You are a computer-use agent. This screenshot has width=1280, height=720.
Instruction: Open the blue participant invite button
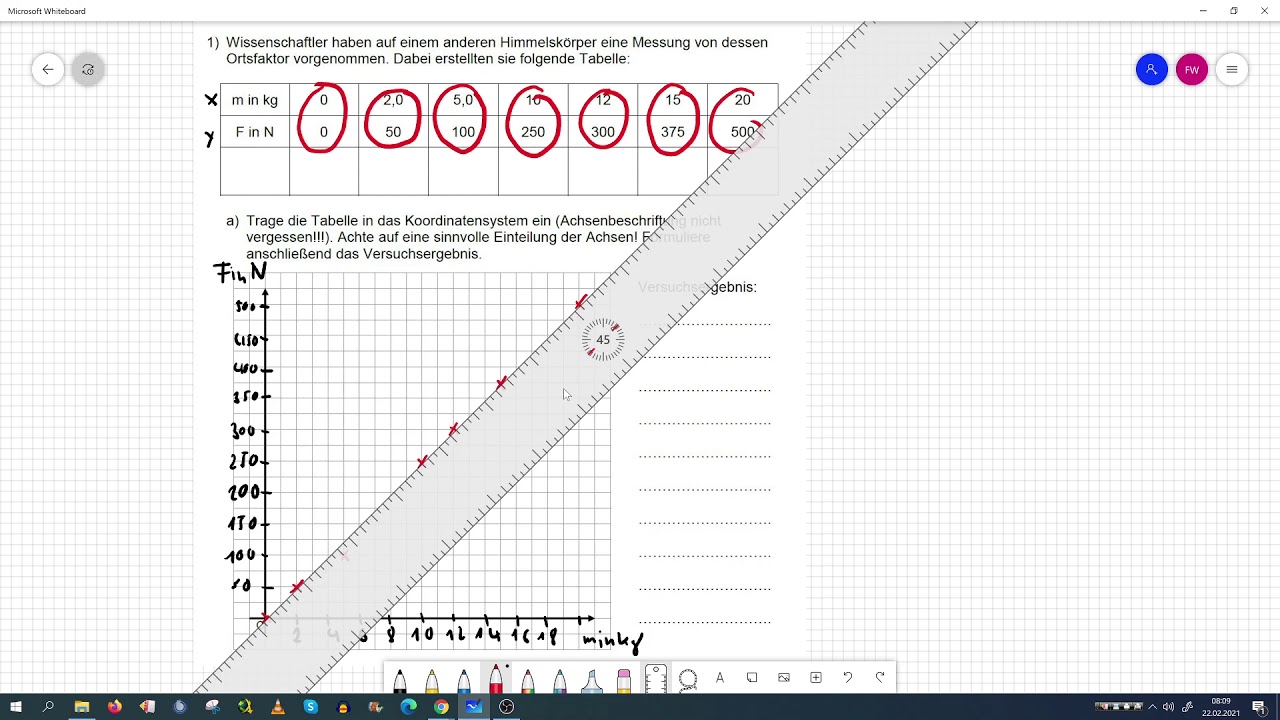pos(1152,69)
